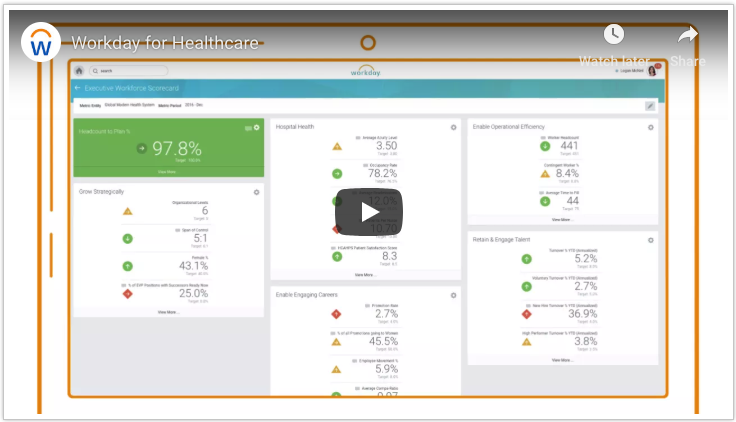Focus the Workday search box

click(129, 71)
